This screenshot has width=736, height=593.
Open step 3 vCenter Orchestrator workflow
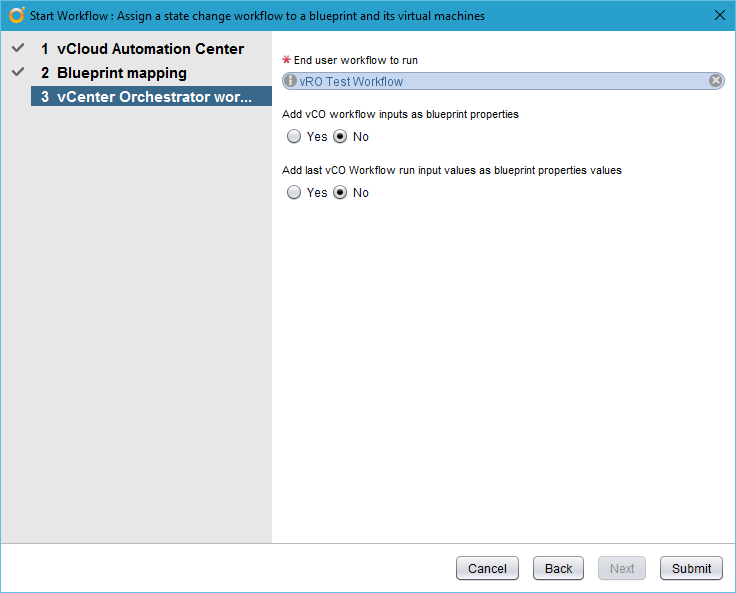150,97
